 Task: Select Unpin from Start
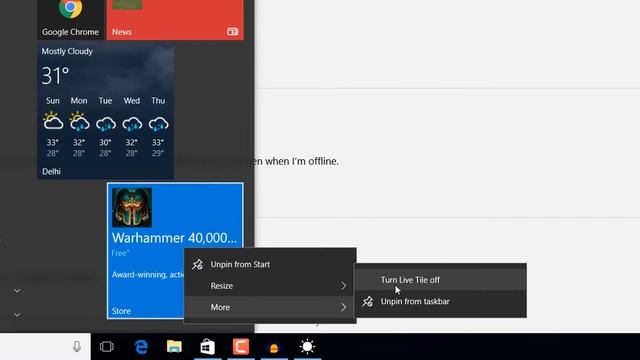pyautogui.click(x=270, y=264)
